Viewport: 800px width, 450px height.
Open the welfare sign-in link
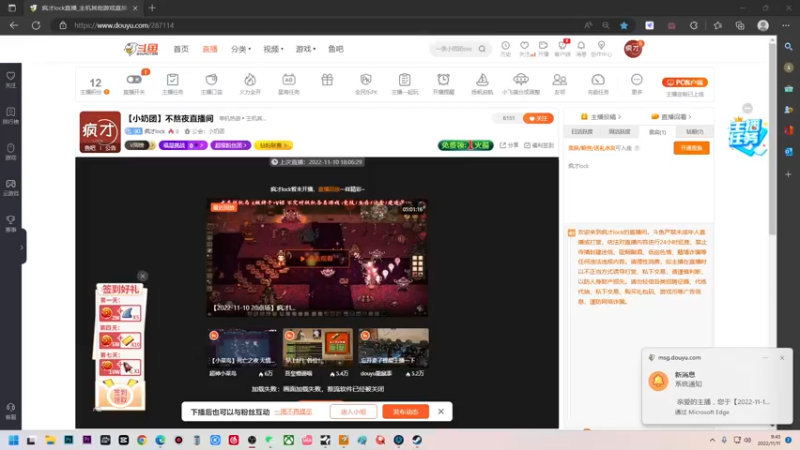pyautogui.click(x=539, y=145)
